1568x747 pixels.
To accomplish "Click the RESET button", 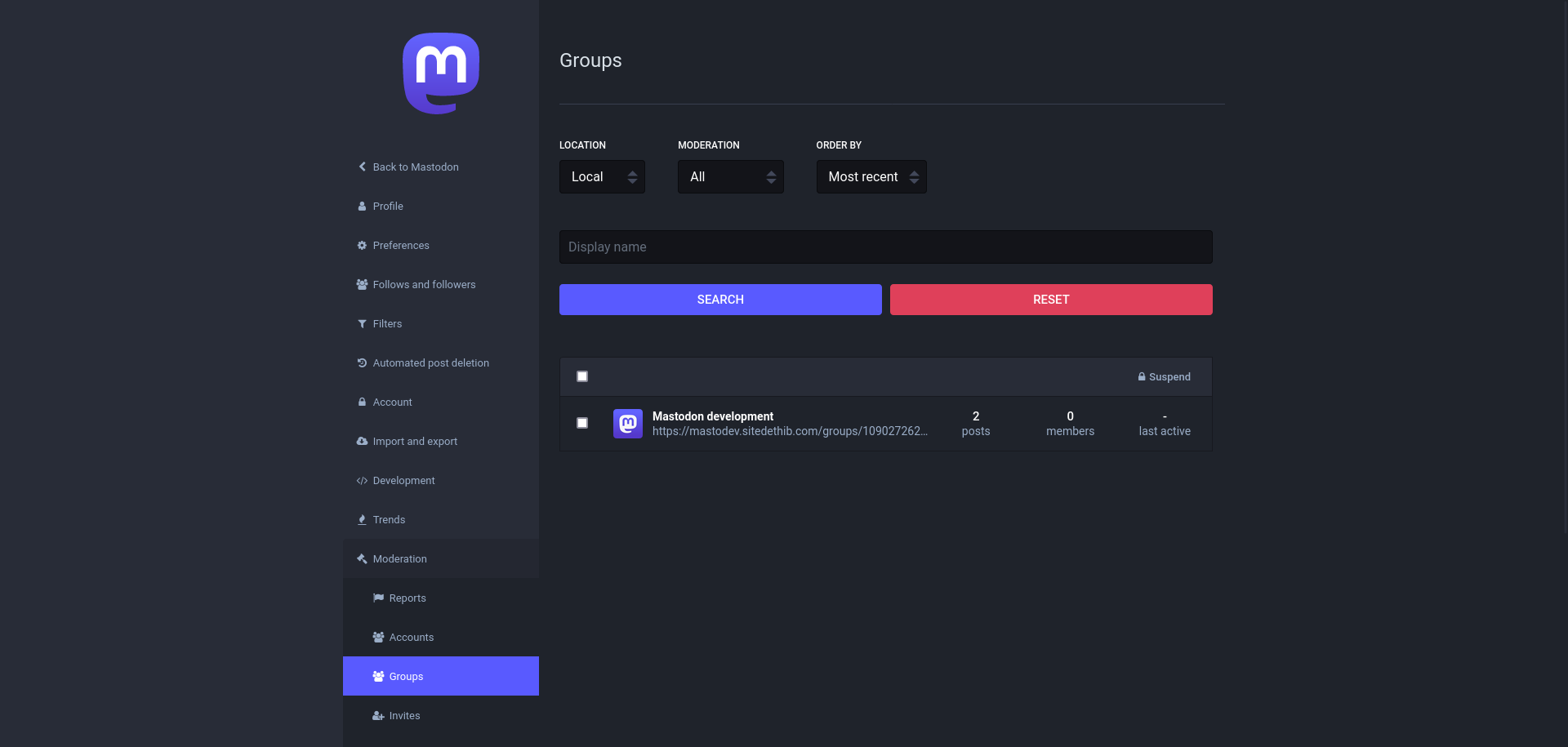I will tap(1051, 300).
